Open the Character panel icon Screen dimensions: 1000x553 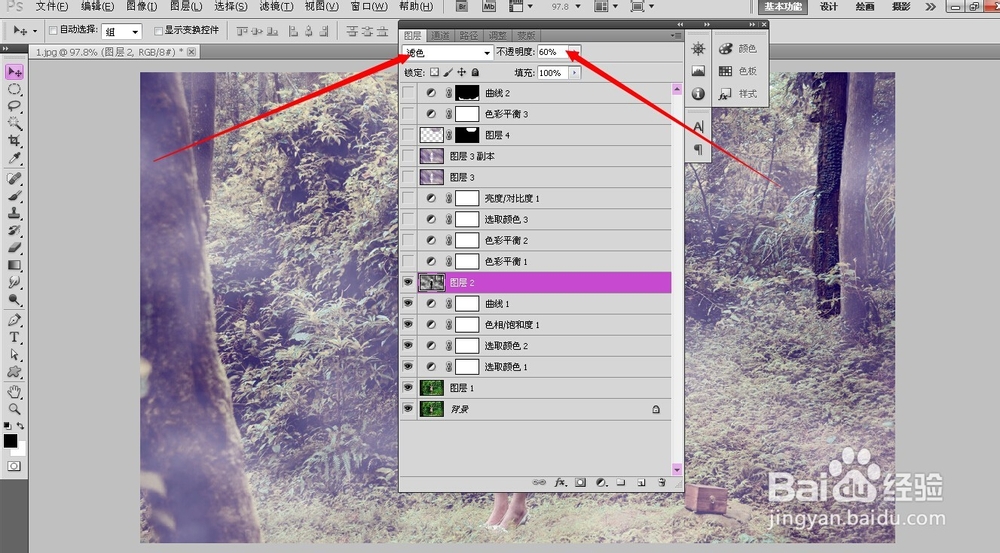click(x=698, y=127)
